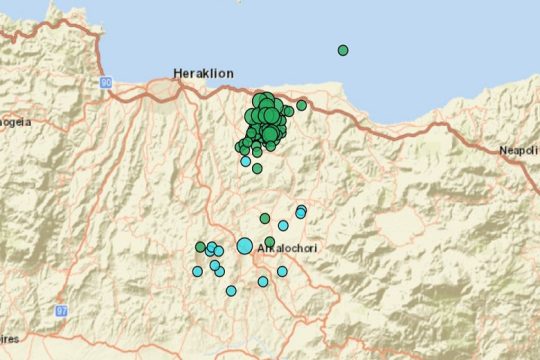
Task: Click the large cyan earthquake marker near Arkalochori
Action: (x=245, y=246)
